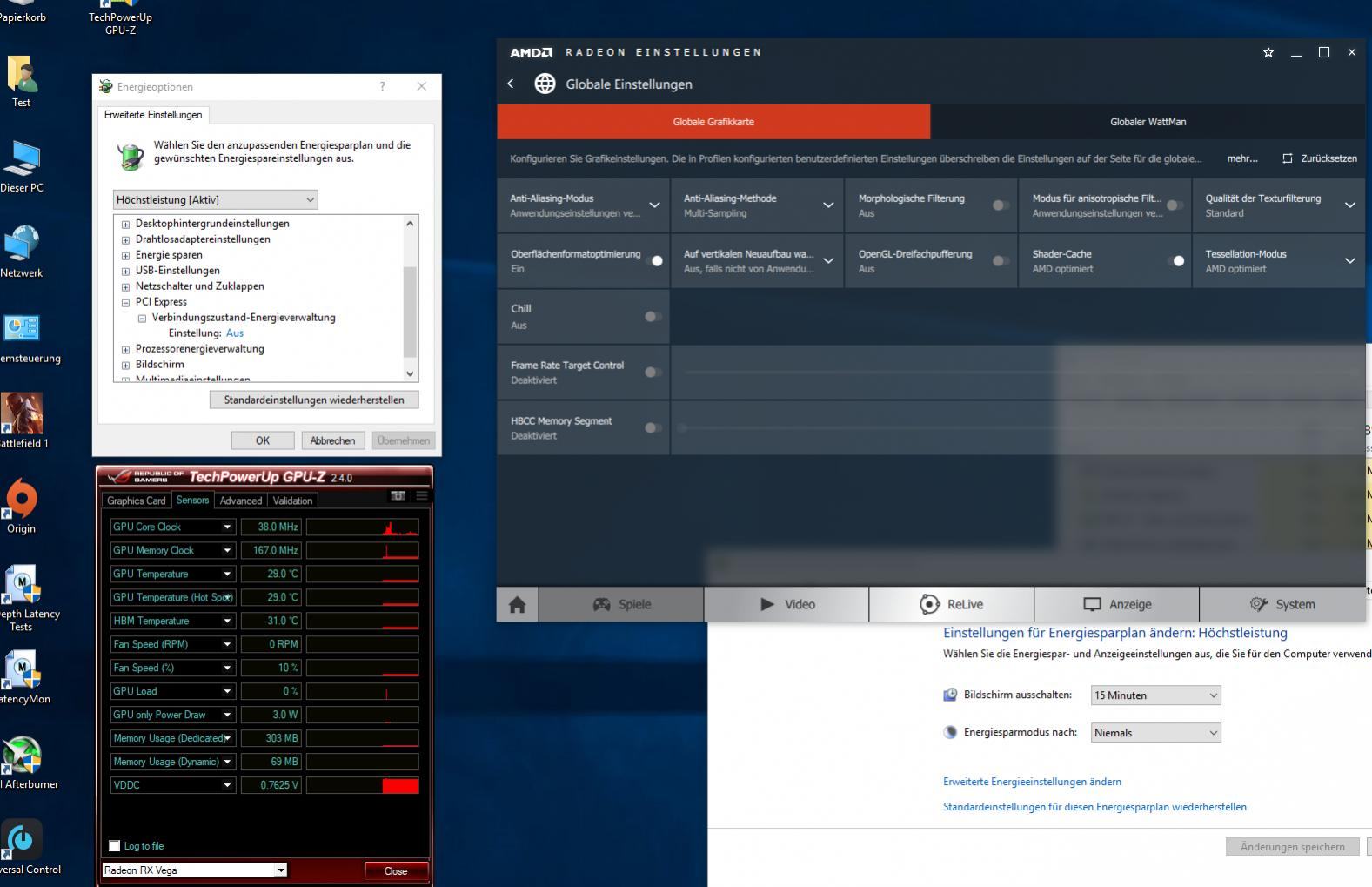Open the Spiele gamepad section
1372x887 pixels.
[x=621, y=604]
